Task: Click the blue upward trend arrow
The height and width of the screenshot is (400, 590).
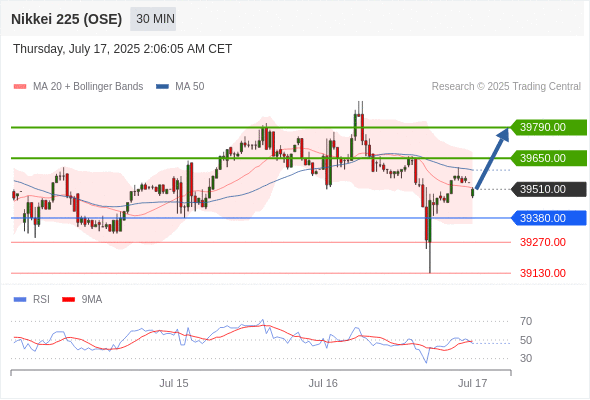Action: point(492,158)
